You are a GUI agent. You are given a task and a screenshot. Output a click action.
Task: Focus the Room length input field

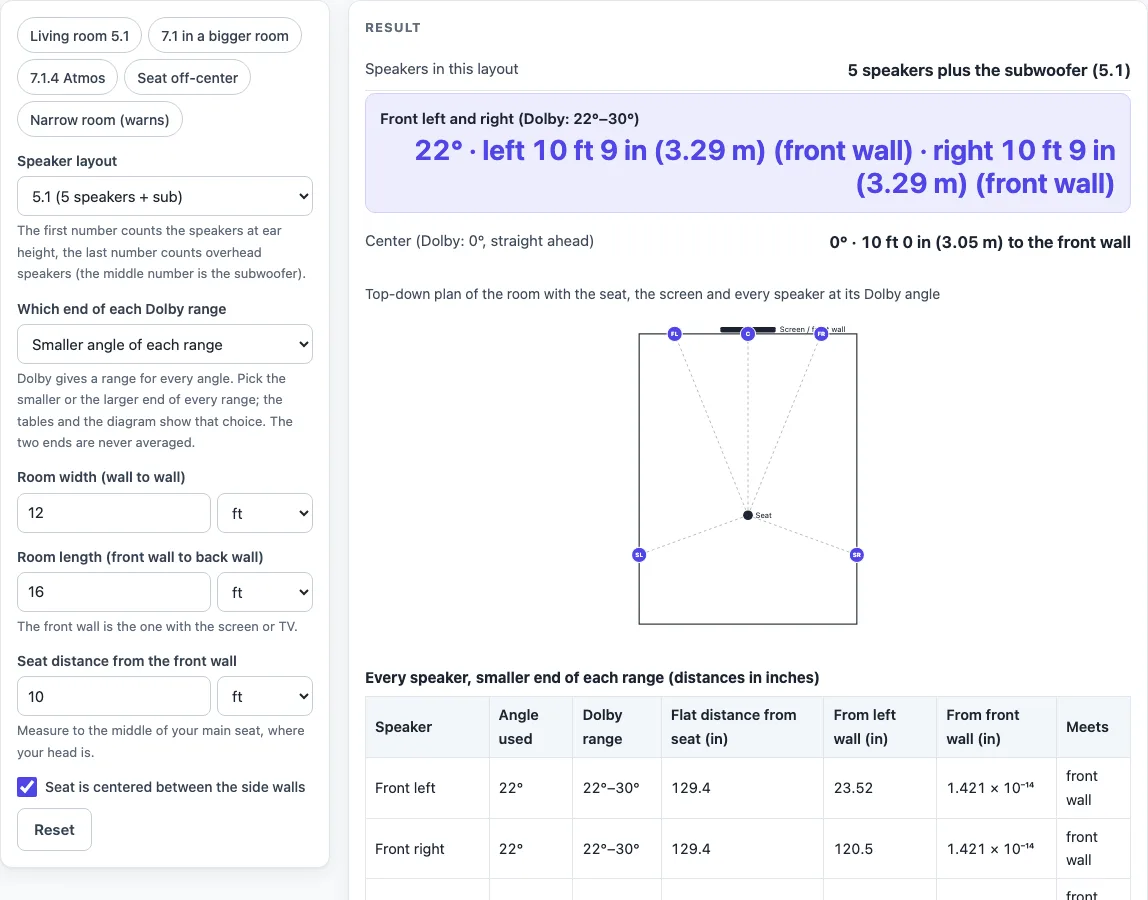(x=113, y=592)
